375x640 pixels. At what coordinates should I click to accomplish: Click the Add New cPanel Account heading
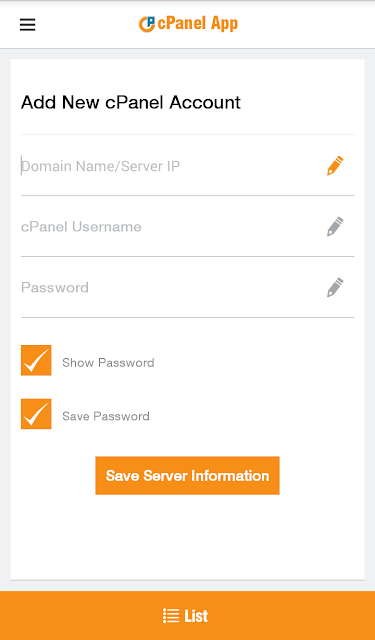[131, 102]
